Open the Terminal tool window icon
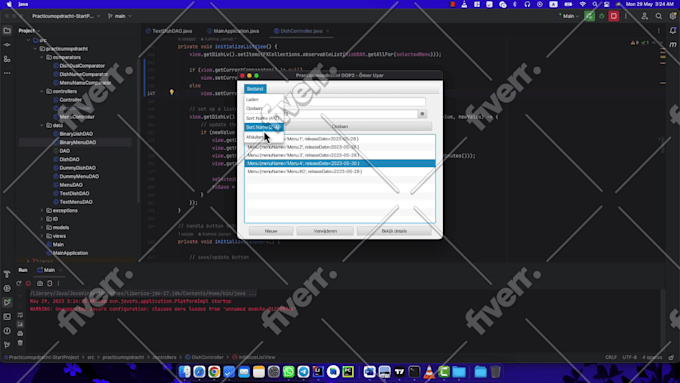680x383 pixels. 7,317
